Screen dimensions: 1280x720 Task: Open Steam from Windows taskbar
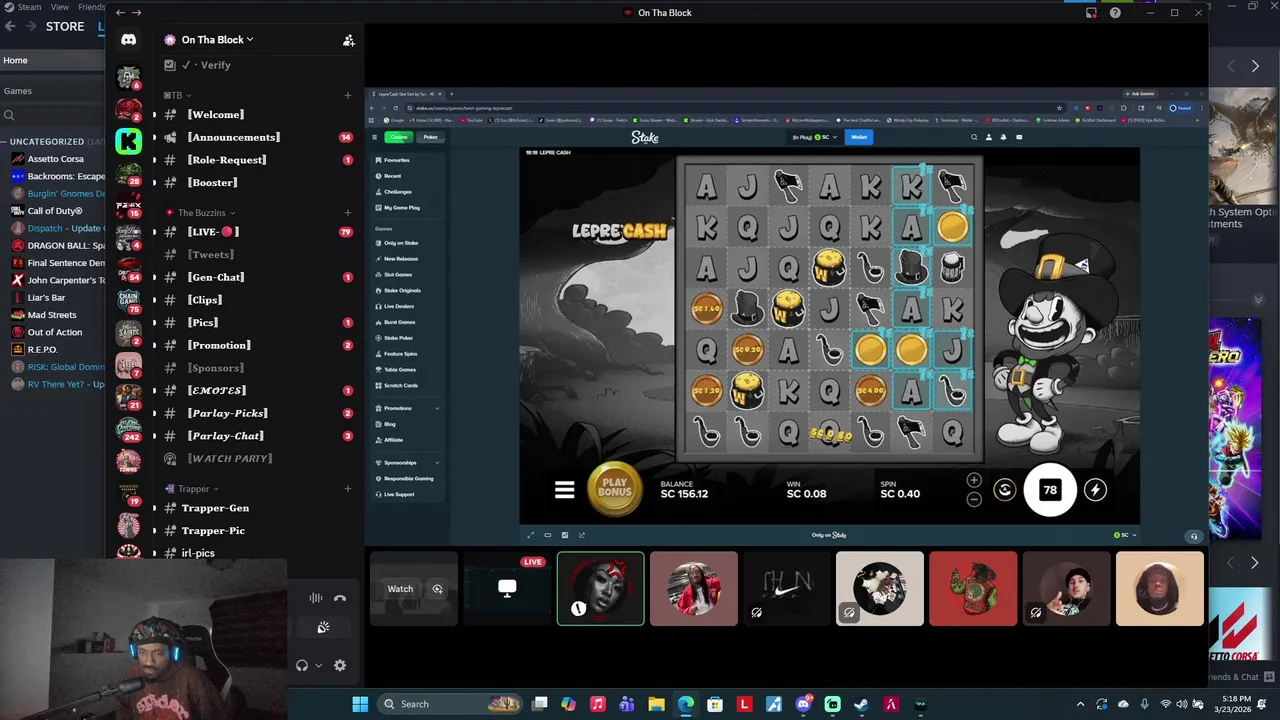pos(861,704)
